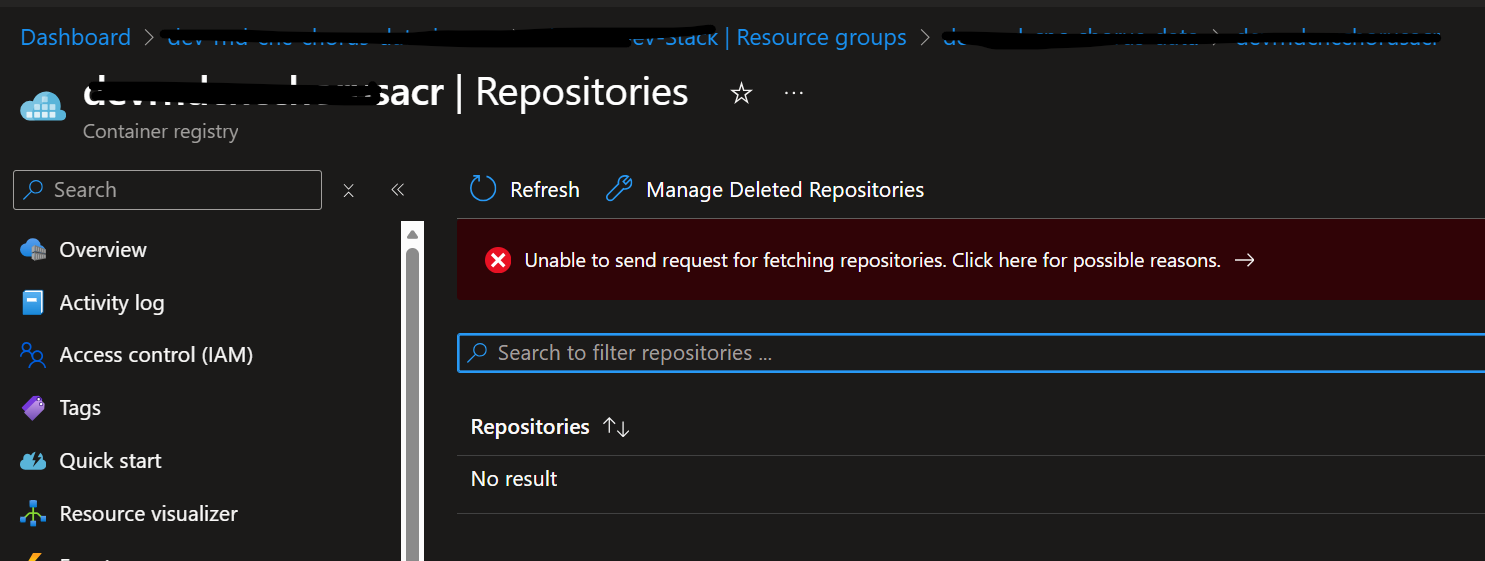Select Tags in sidebar menu
This screenshot has width=1485, height=561.
pos(79,408)
